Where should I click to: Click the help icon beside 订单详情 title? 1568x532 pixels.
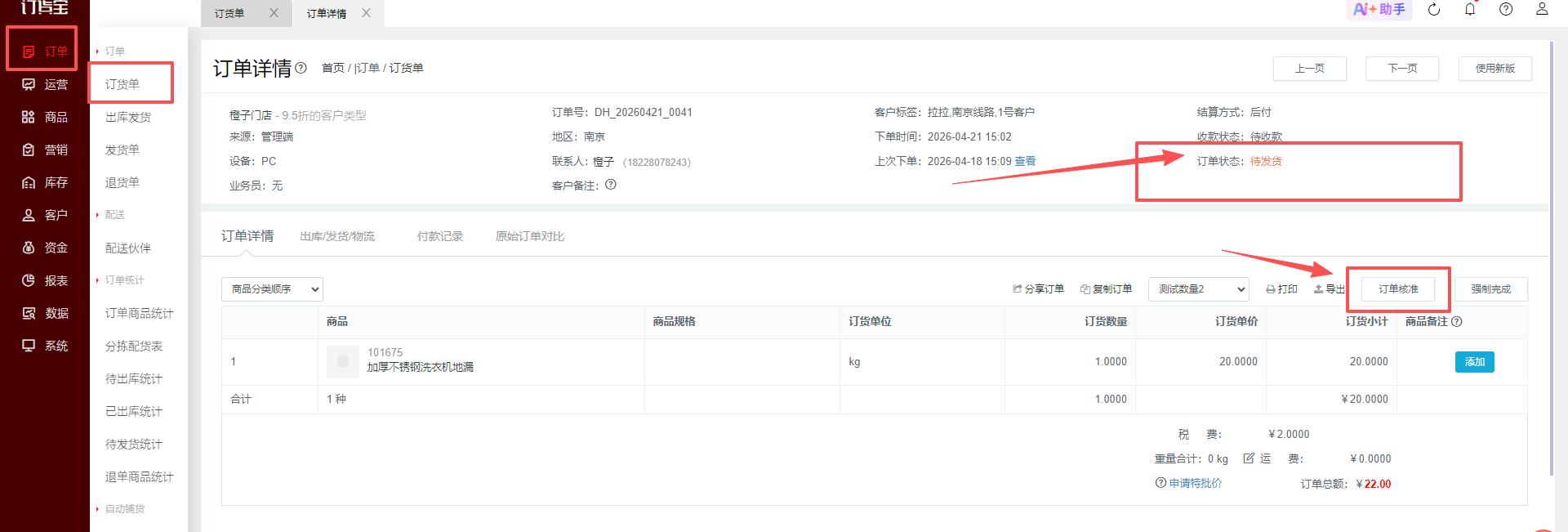[x=301, y=68]
